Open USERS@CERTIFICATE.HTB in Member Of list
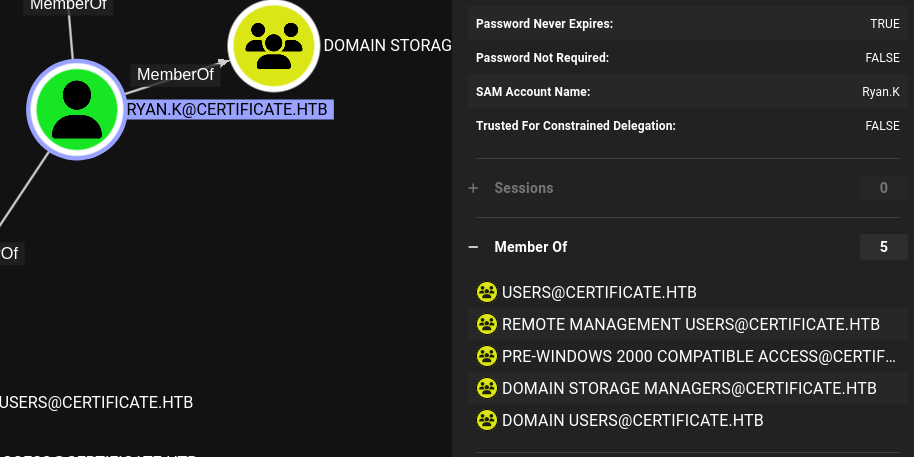Image resolution: width=914 pixels, height=457 pixels. (x=599, y=292)
